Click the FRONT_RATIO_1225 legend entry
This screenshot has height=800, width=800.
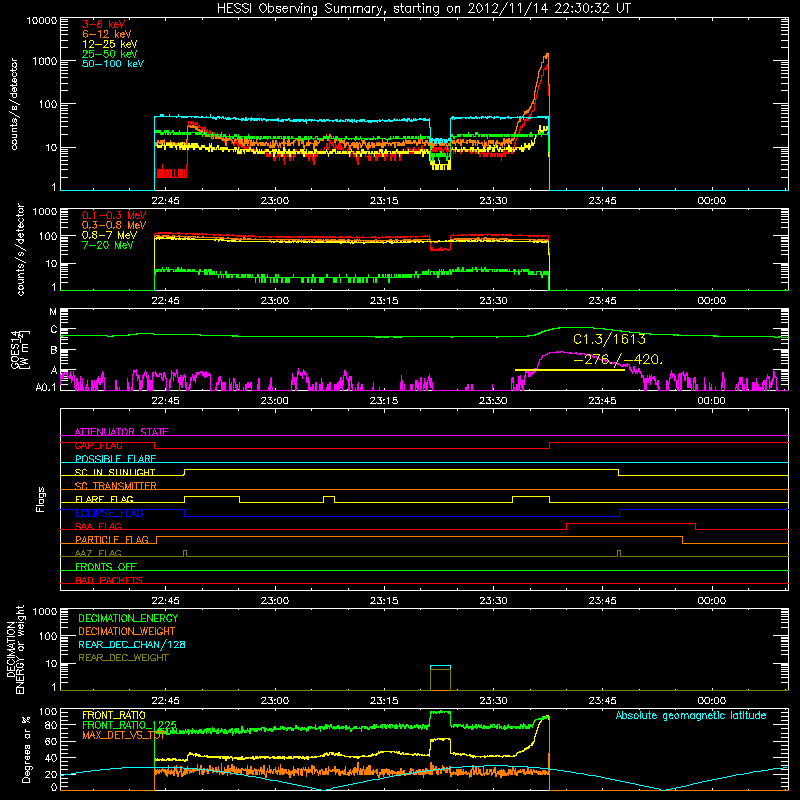130,725
